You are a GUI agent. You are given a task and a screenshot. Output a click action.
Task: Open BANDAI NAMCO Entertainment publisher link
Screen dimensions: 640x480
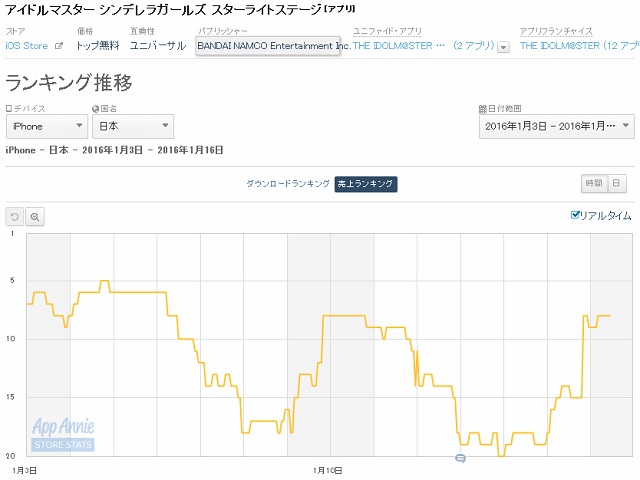tap(273, 46)
